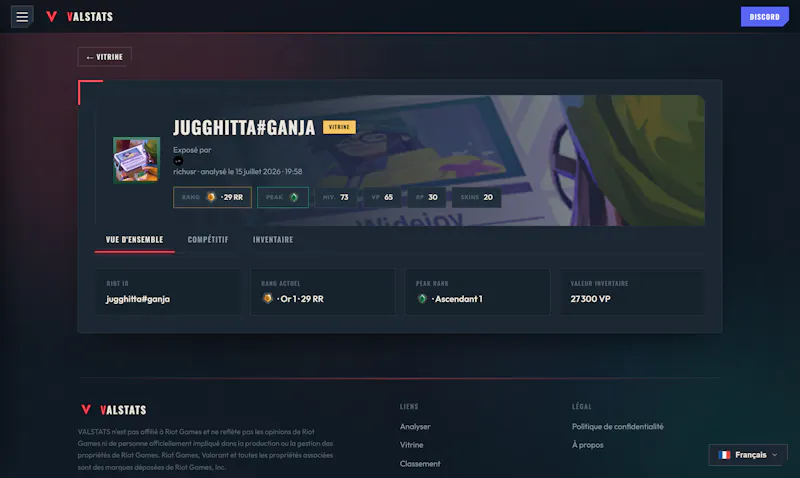Open the hamburger menu
Screen dimensions: 800x478
tap(22, 17)
